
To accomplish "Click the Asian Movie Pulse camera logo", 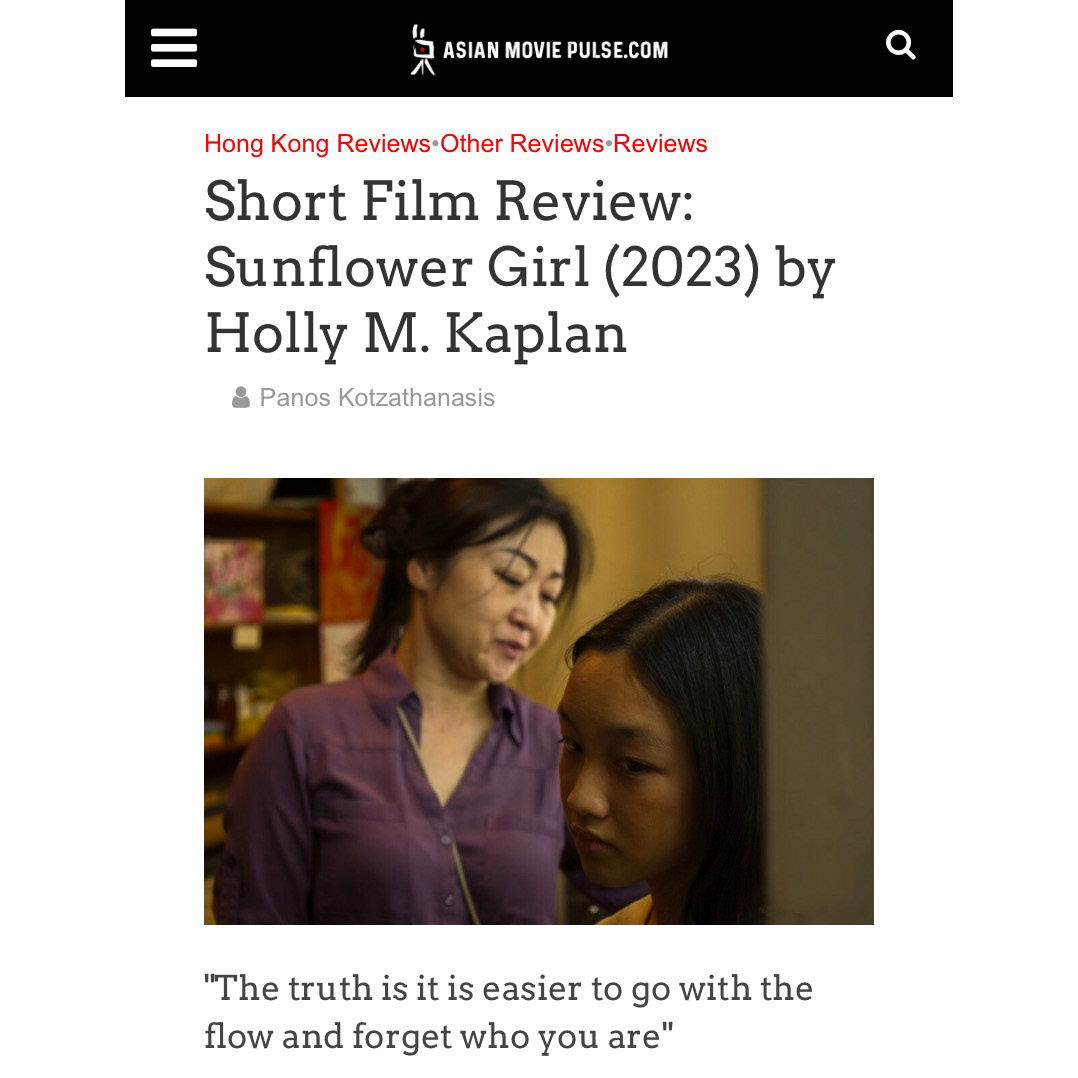I will pos(422,50).
